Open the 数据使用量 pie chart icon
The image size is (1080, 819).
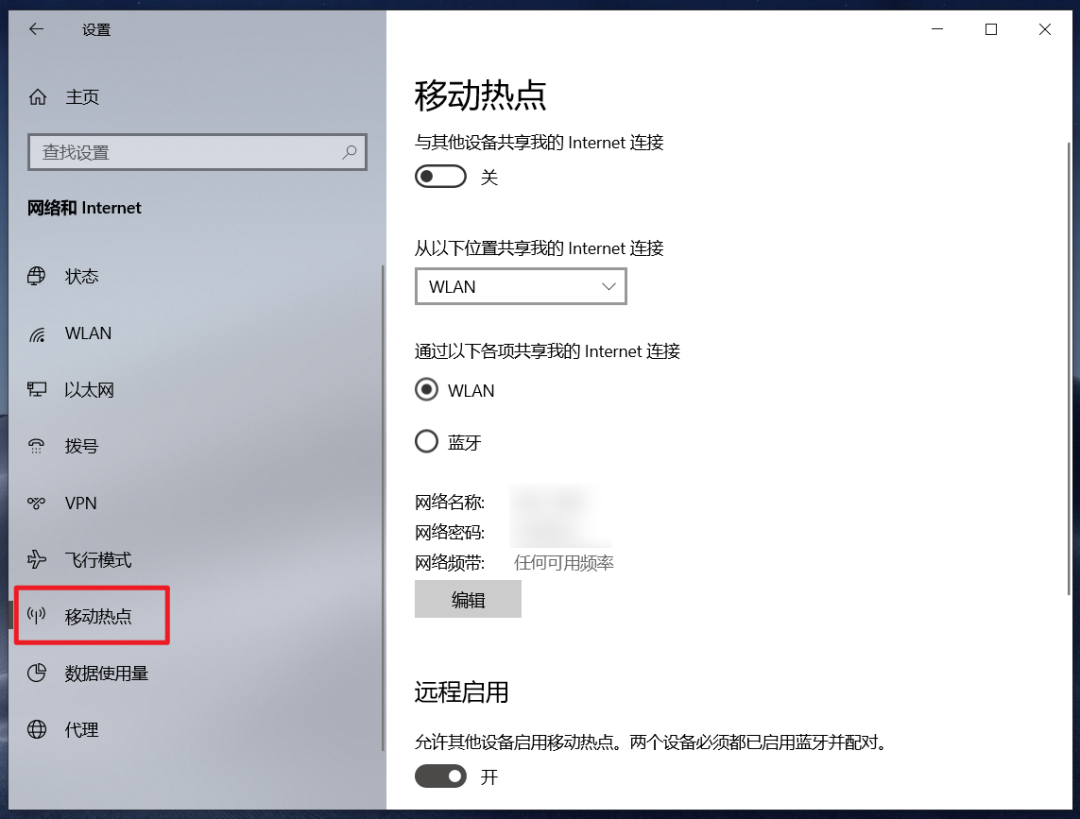pos(37,672)
